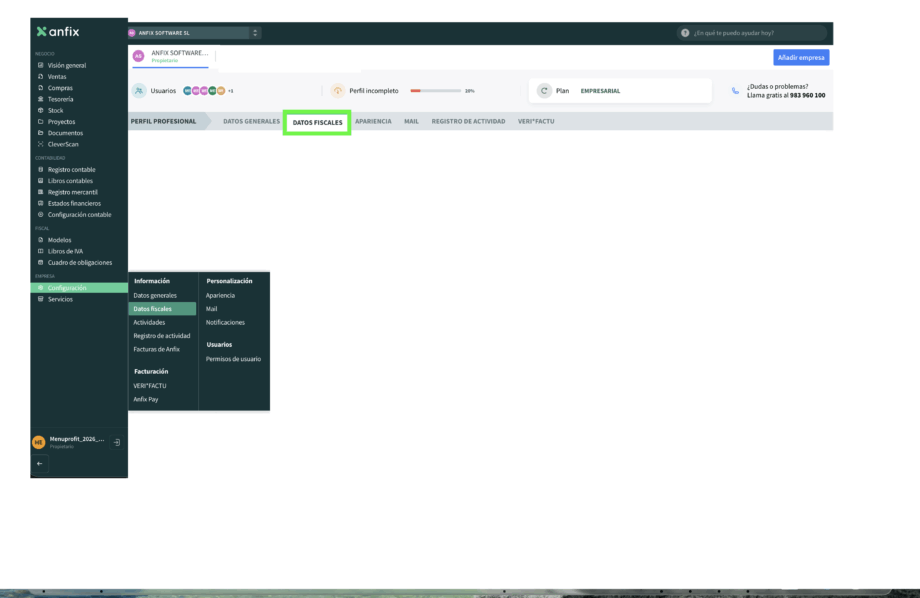The height and width of the screenshot is (598, 920).
Task: Click the Plan refresh icon
Action: (x=544, y=91)
